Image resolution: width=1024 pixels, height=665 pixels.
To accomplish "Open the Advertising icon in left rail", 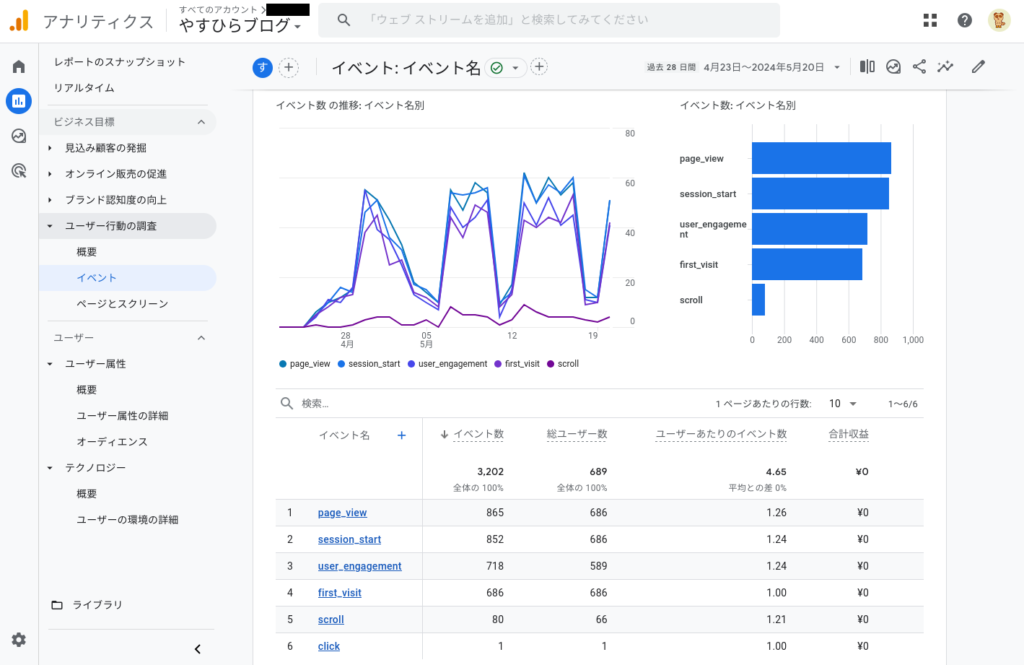I will [18, 171].
